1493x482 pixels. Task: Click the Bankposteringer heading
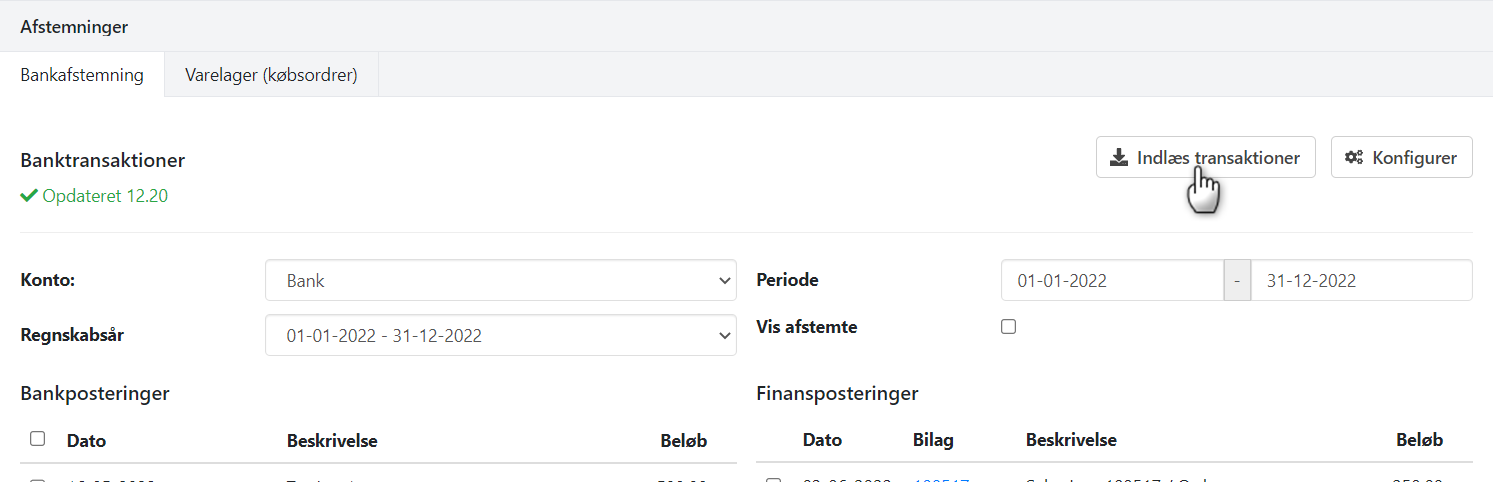95,393
